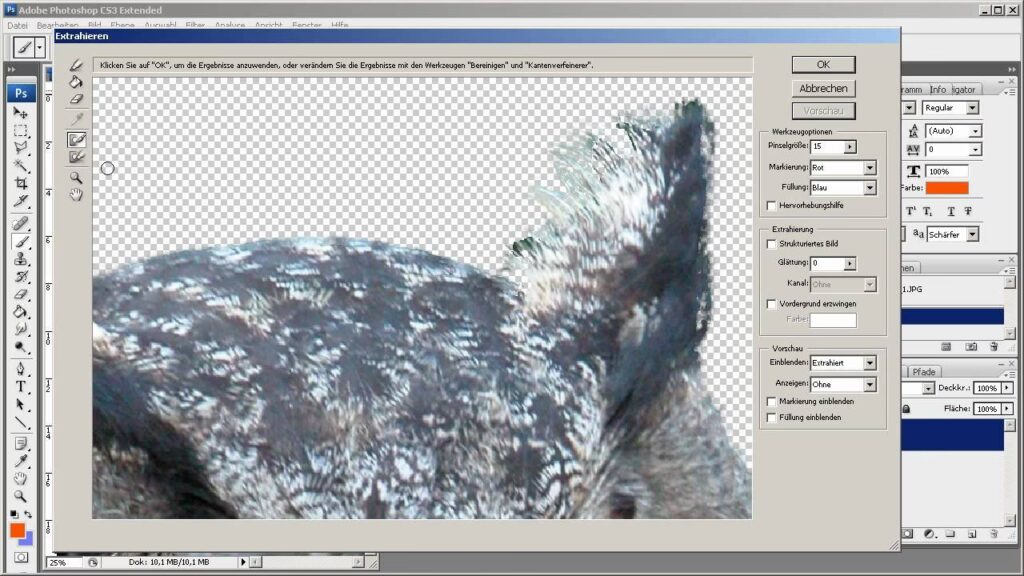Select the Fill bucket tool in Extract dialog

coord(77,82)
